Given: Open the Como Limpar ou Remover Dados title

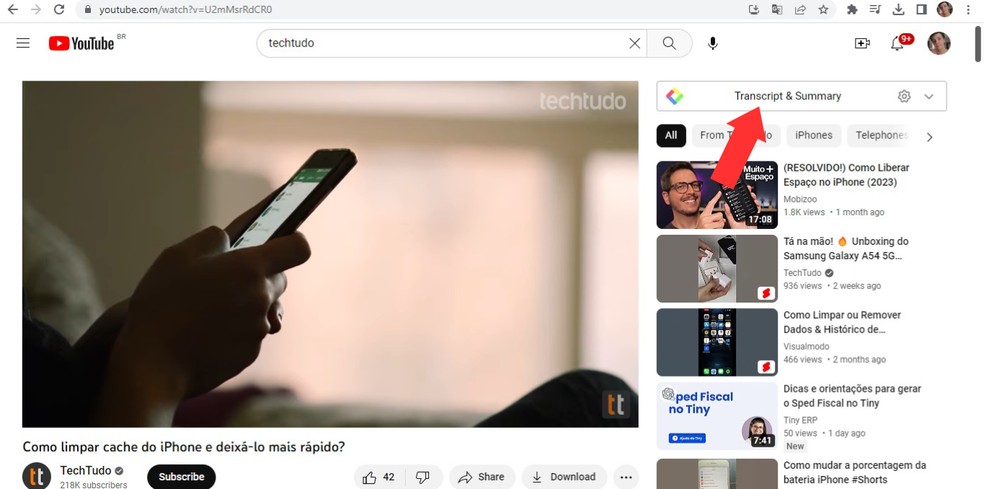Looking at the screenshot, I should pos(842,322).
